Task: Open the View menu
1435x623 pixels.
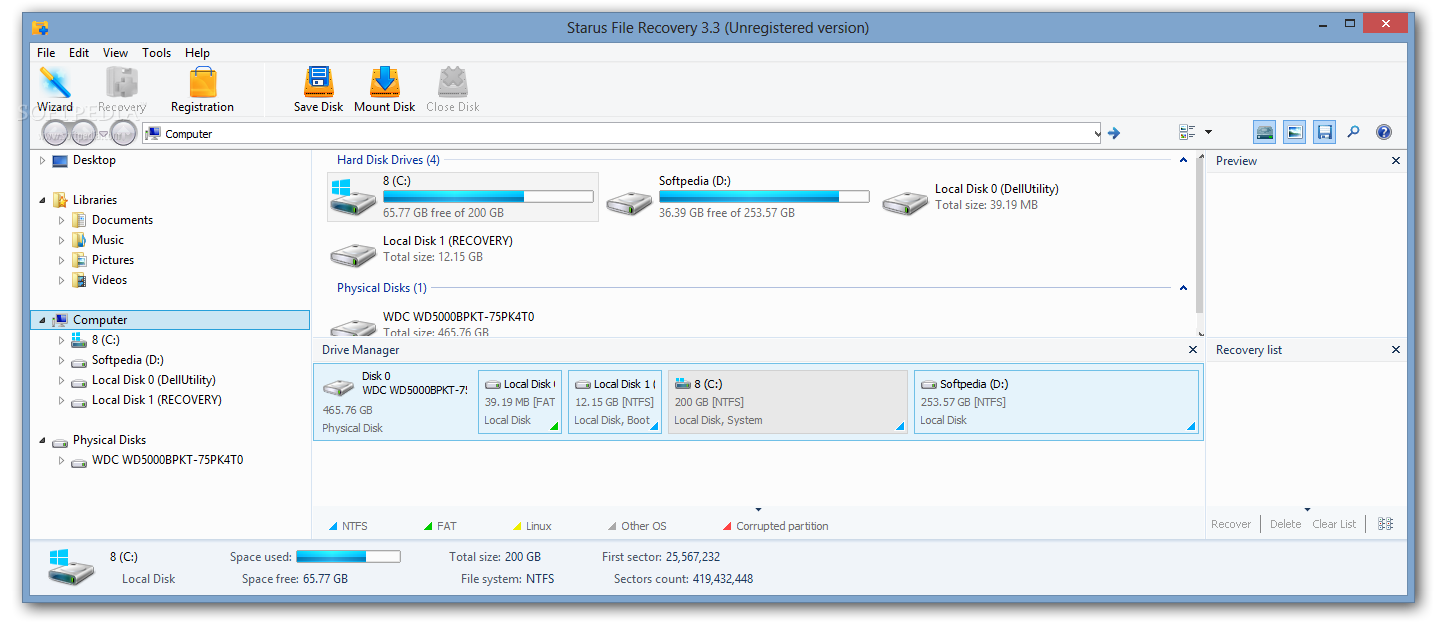Action: (116, 53)
